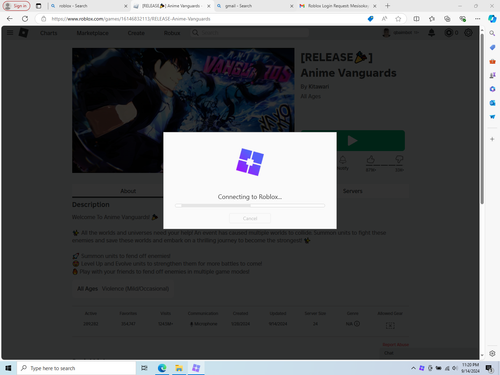Open the shopping price tag icon

[370, 19]
